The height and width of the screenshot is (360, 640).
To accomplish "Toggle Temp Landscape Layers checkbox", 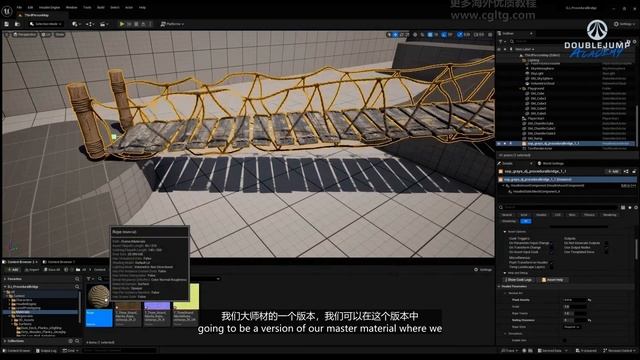I will [552, 267].
